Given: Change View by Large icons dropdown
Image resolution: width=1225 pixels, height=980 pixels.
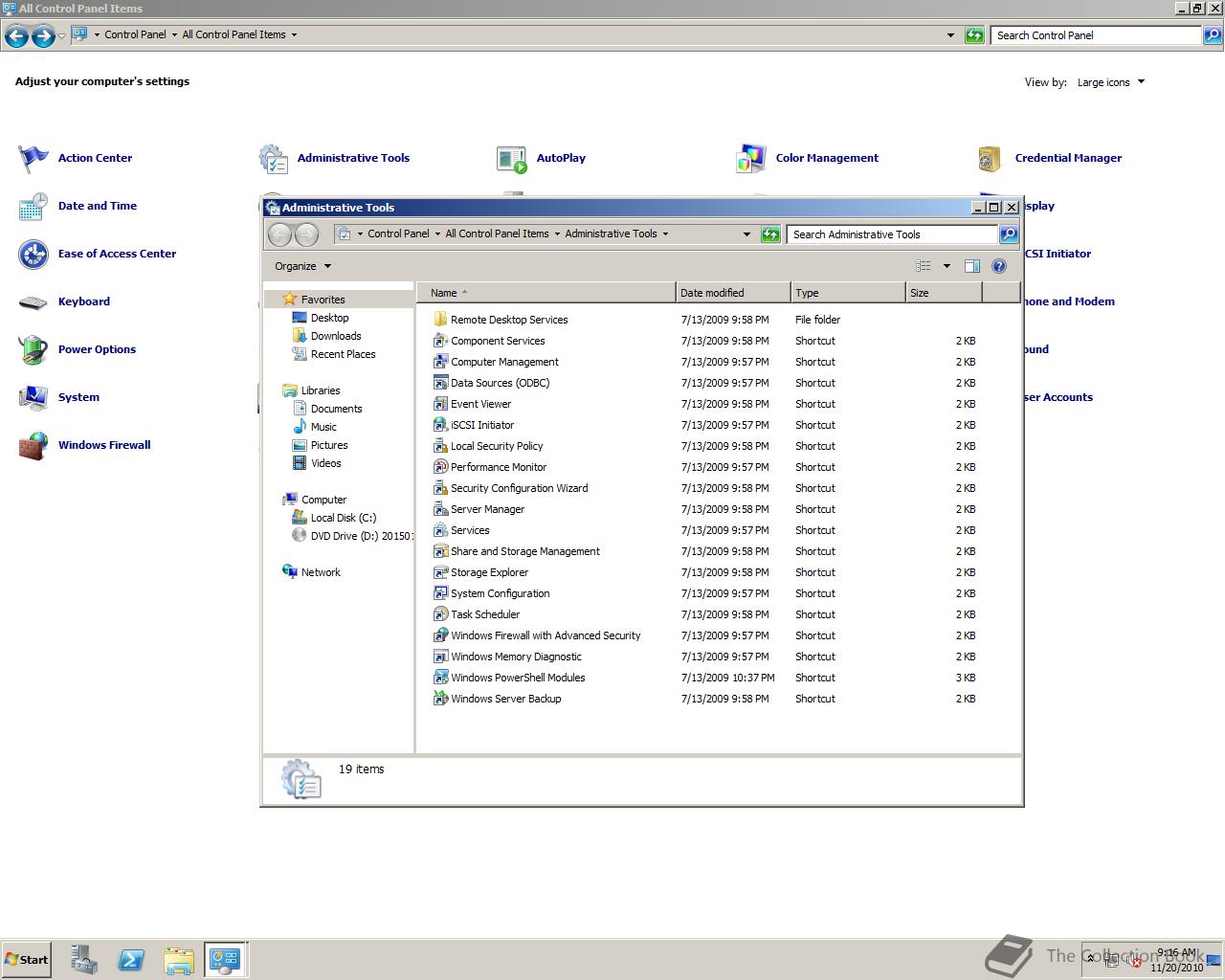Looking at the screenshot, I should (x=1111, y=82).
